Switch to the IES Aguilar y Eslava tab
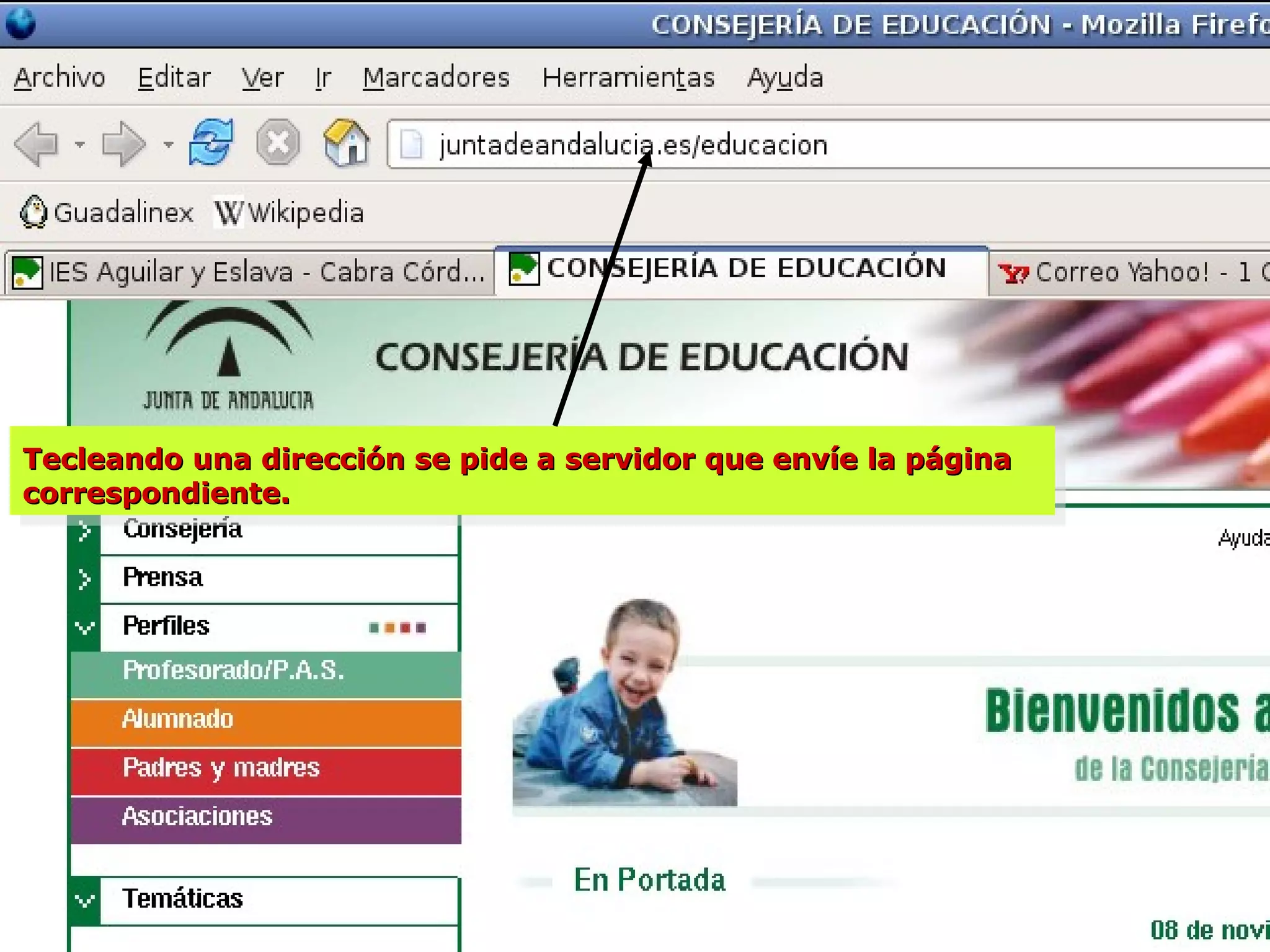Image resolution: width=1270 pixels, height=952 pixels. pyautogui.click(x=248, y=272)
